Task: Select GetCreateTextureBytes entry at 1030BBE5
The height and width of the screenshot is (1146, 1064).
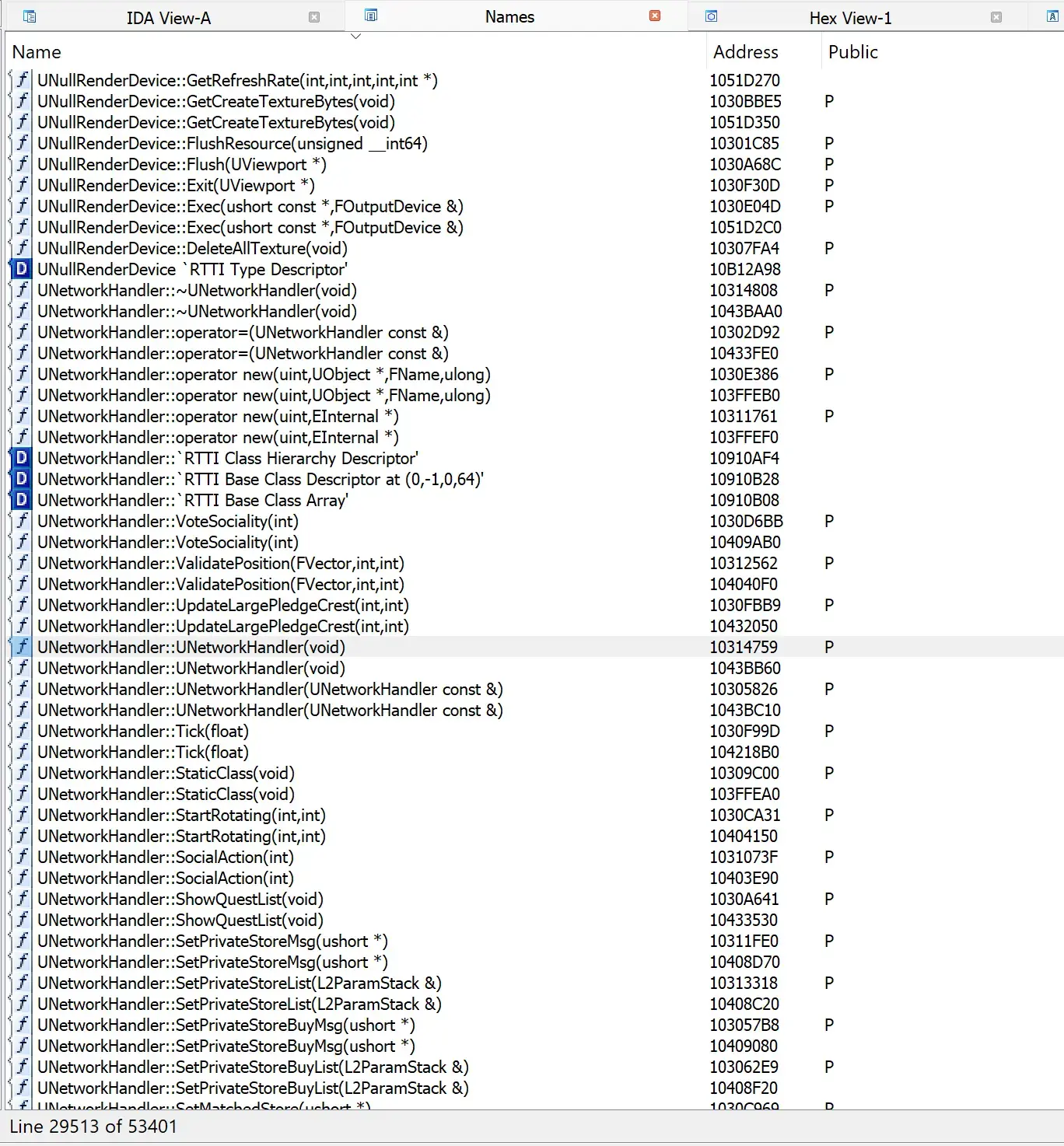Action: [216, 101]
